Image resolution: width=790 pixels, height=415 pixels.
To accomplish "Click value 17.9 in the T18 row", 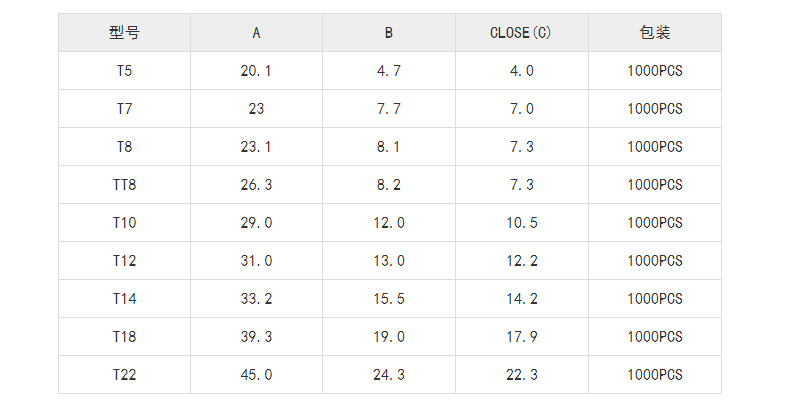I will pos(521,337).
